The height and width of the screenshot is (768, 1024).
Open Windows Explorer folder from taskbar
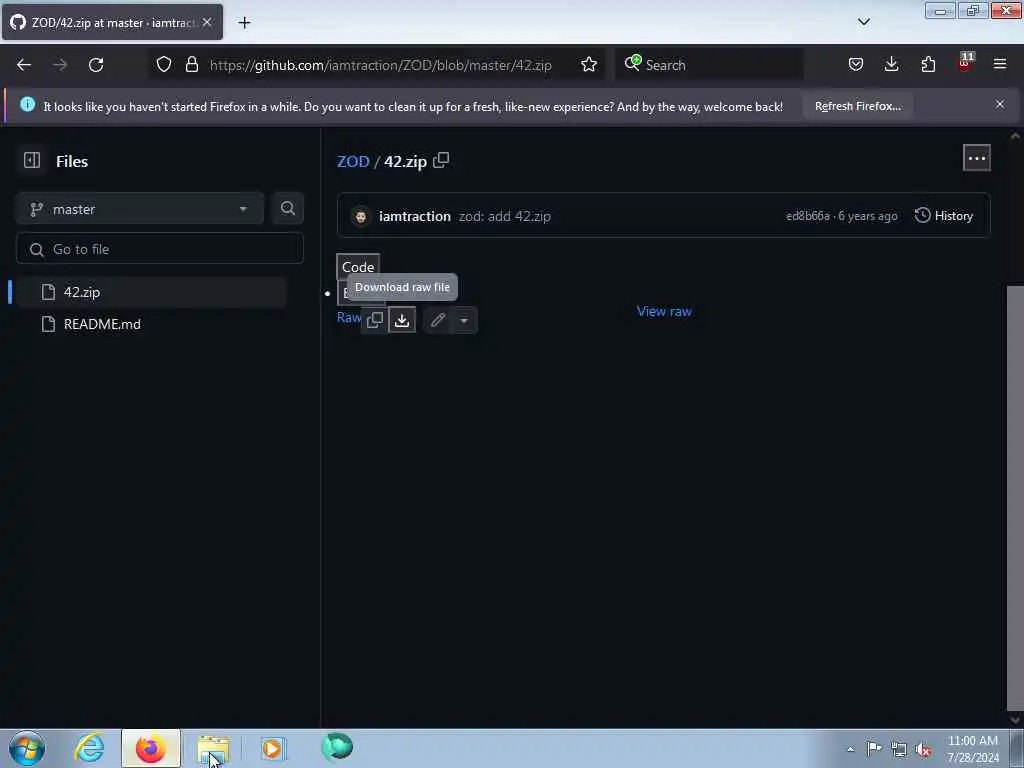point(213,749)
